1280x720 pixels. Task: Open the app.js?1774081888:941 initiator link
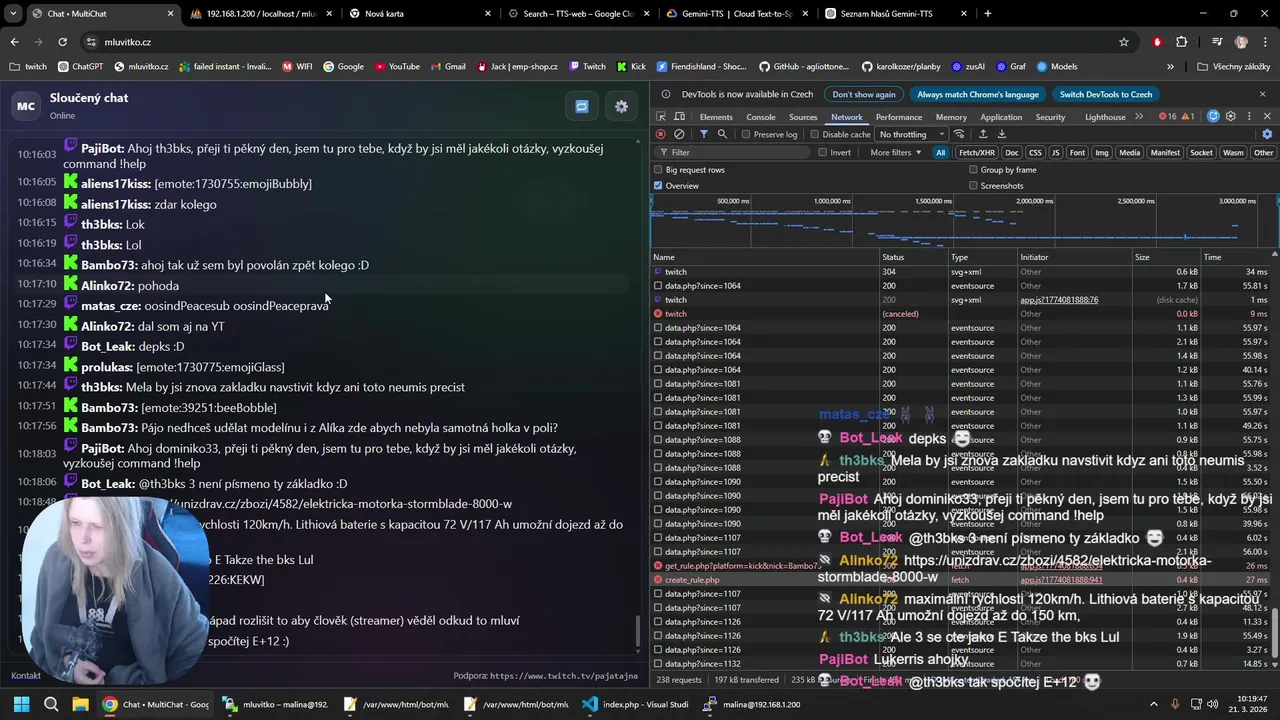(x=1061, y=580)
